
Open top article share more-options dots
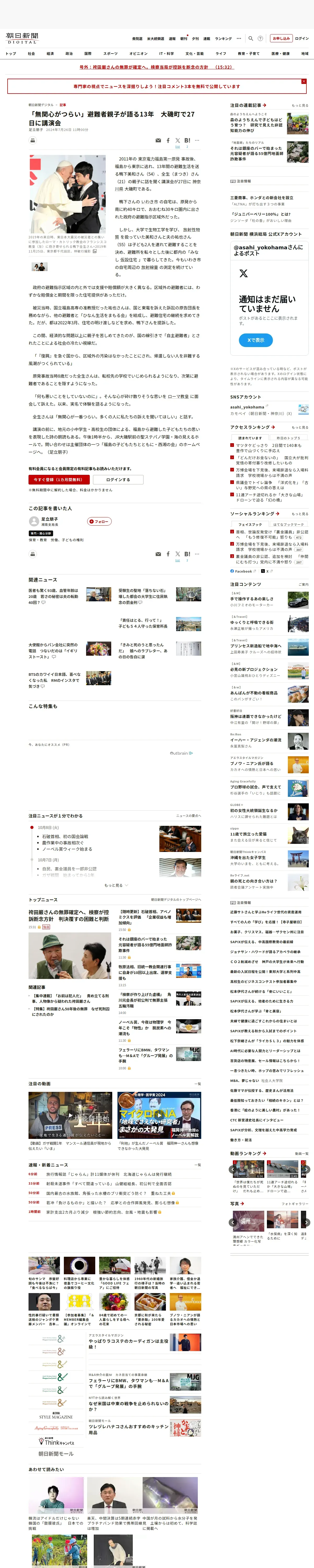(x=197, y=141)
